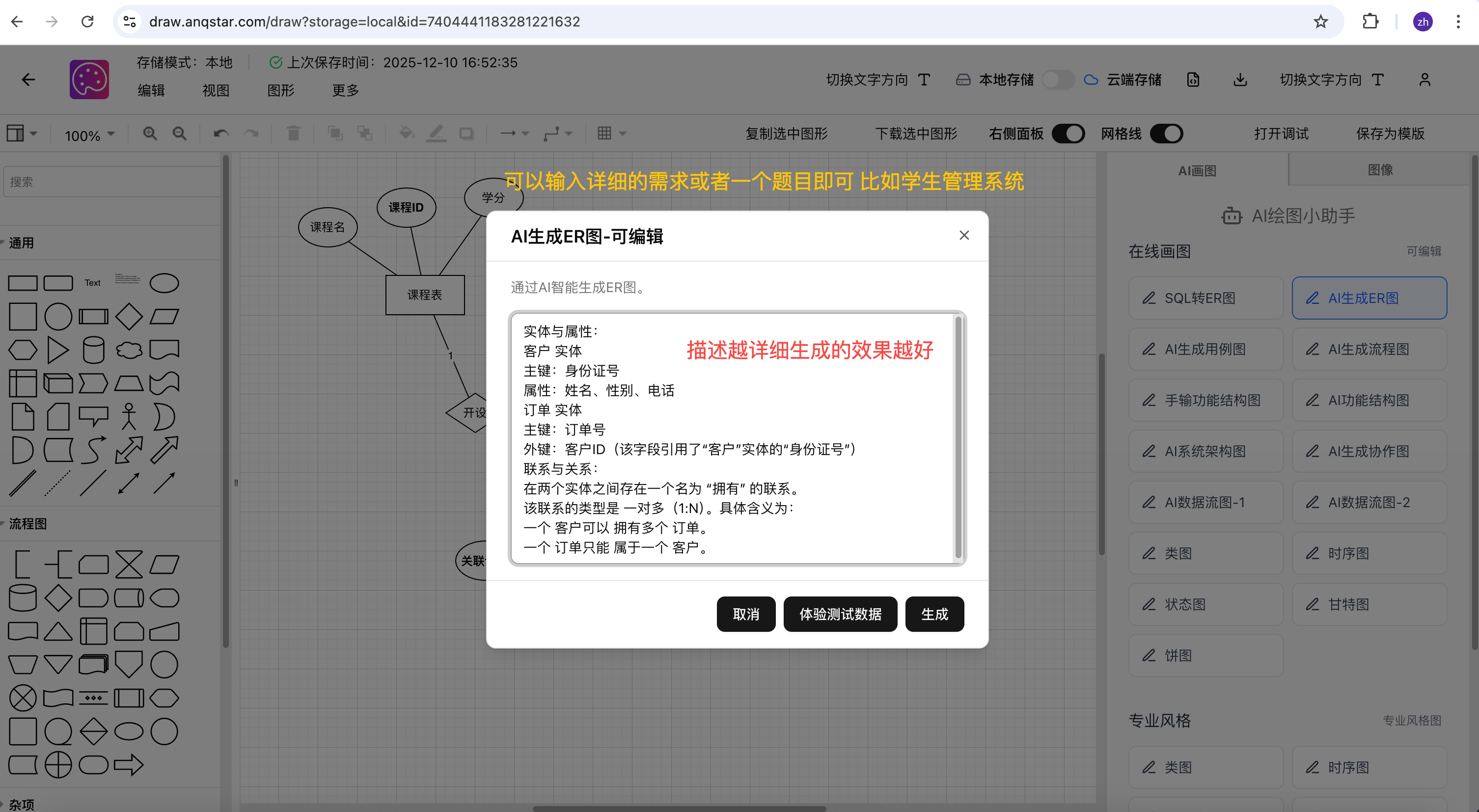Click the zoom in magnifier icon
The image size is (1479, 812).
150,134
